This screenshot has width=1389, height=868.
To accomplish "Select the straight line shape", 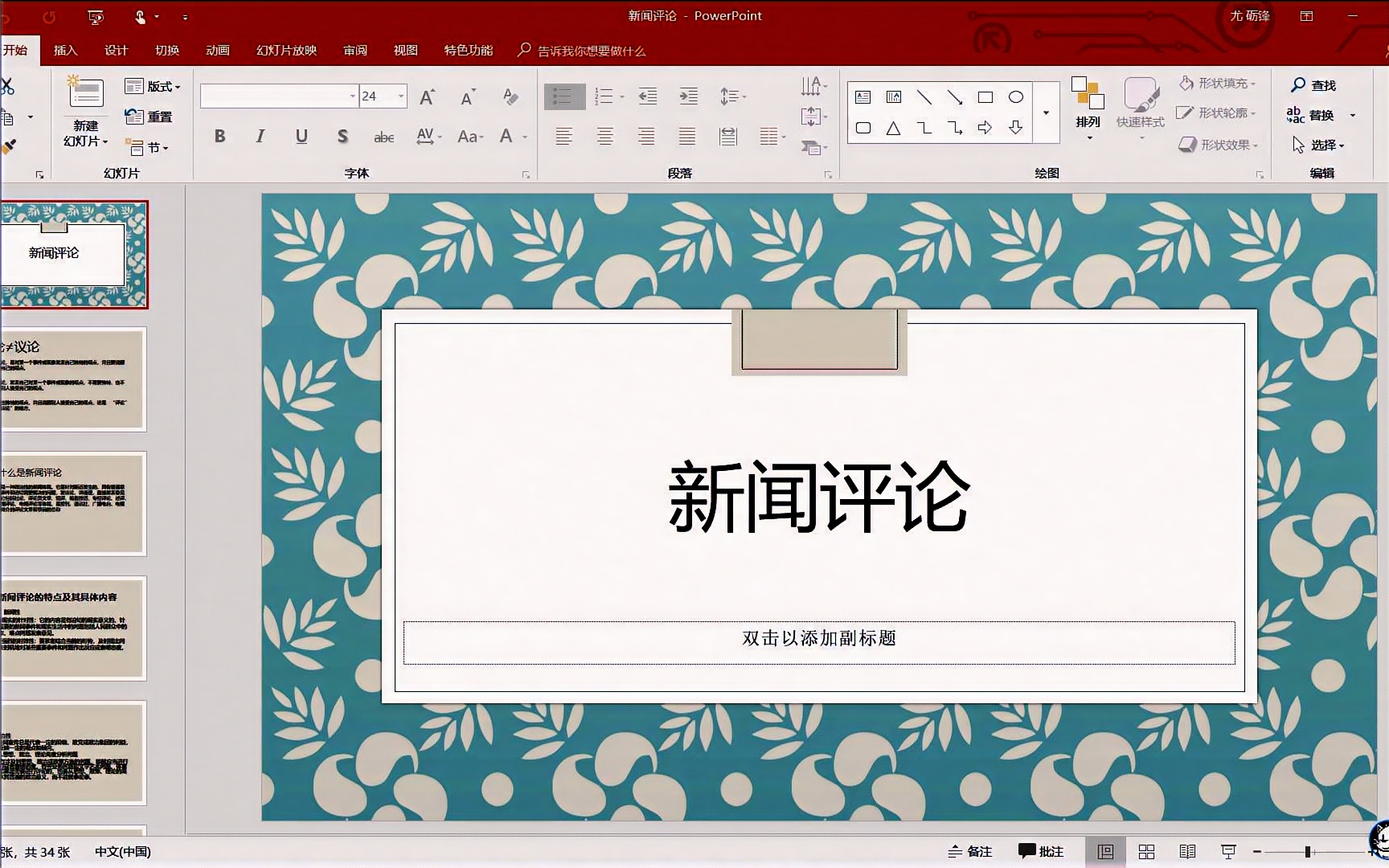I will pos(924,97).
